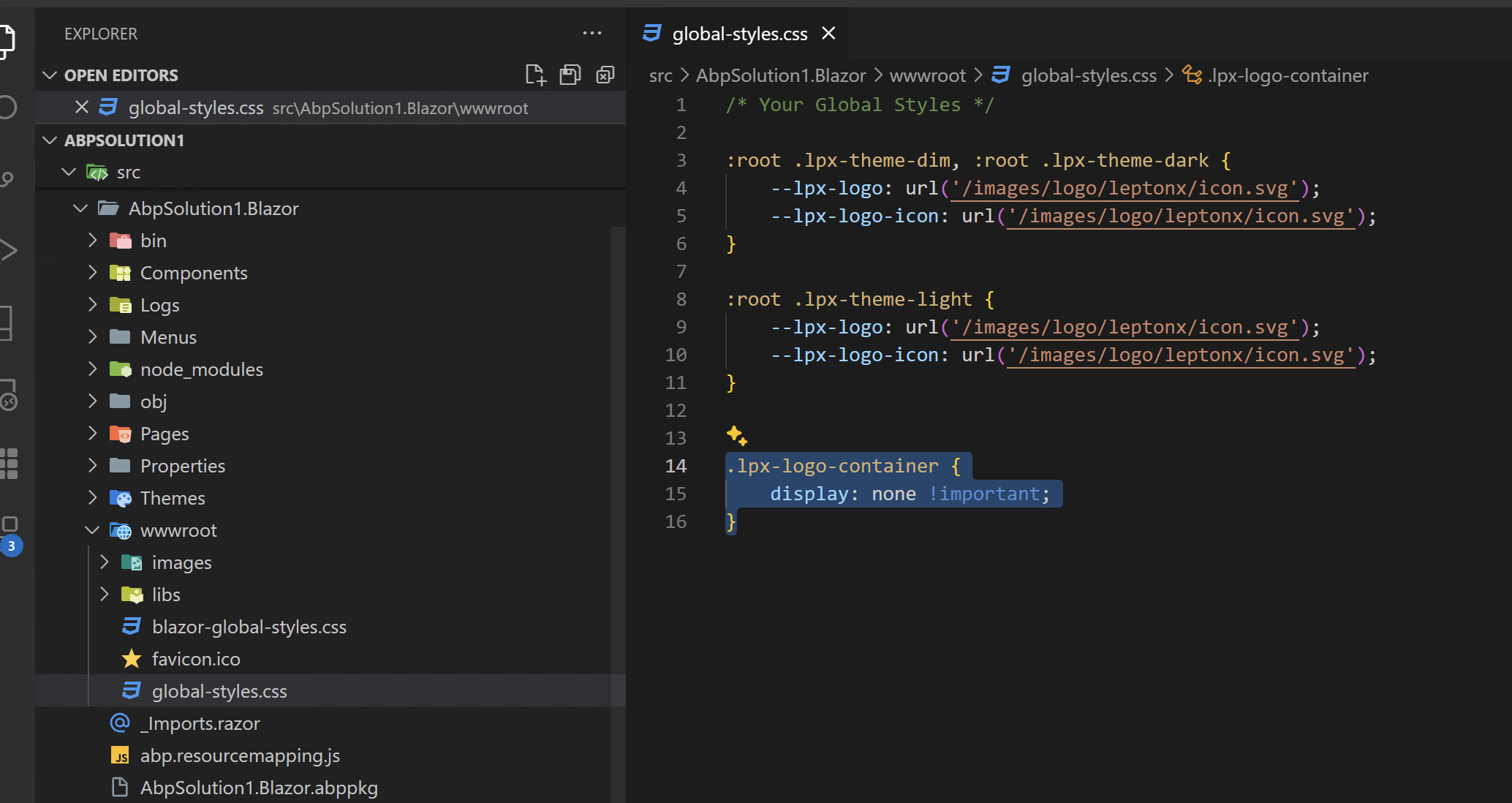Open Run and Debug from activity bar
Image resolution: width=1512 pixels, height=803 pixels.
tap(9, 250)
